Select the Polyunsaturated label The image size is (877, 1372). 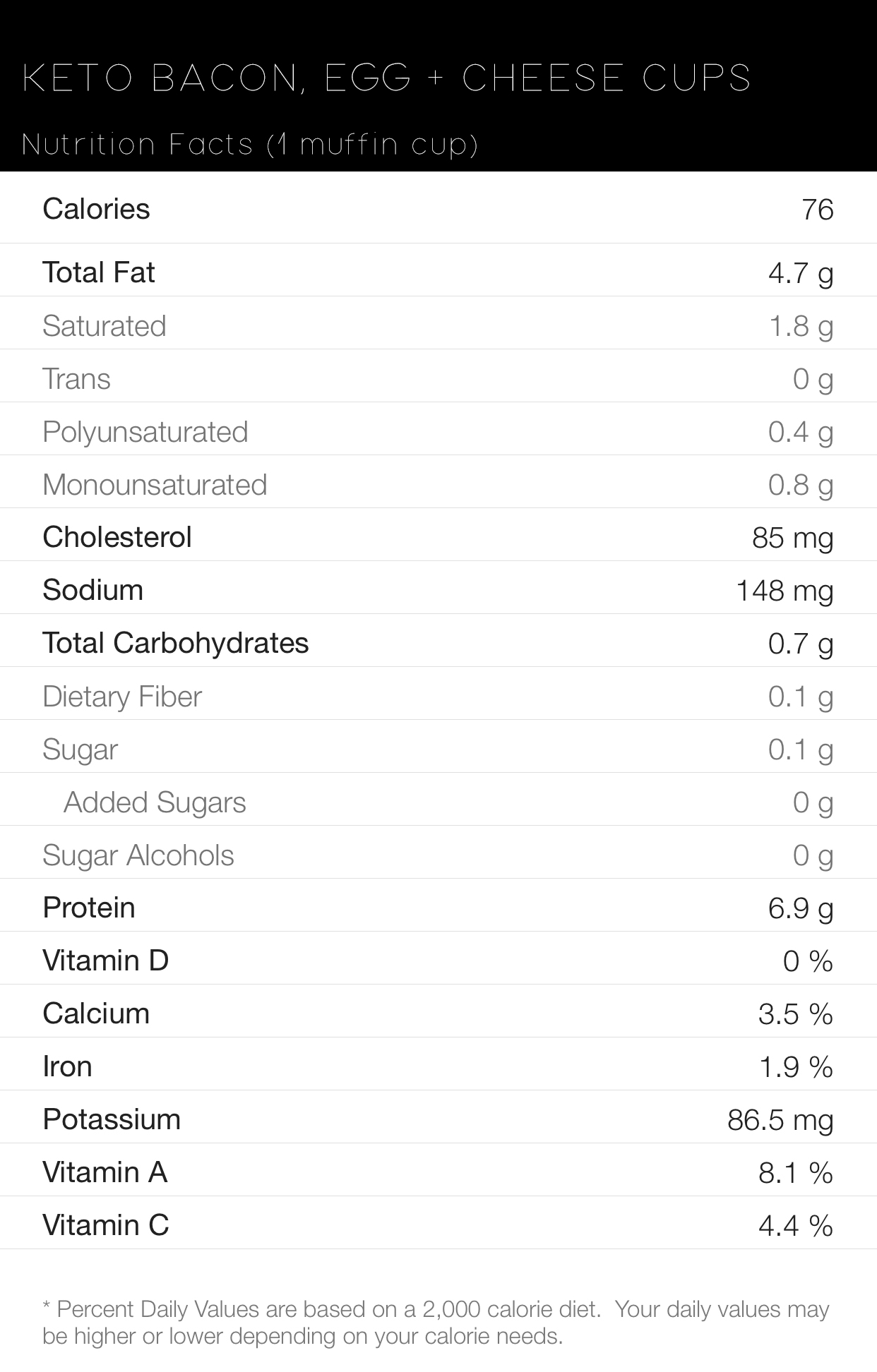tap(145, 432)
